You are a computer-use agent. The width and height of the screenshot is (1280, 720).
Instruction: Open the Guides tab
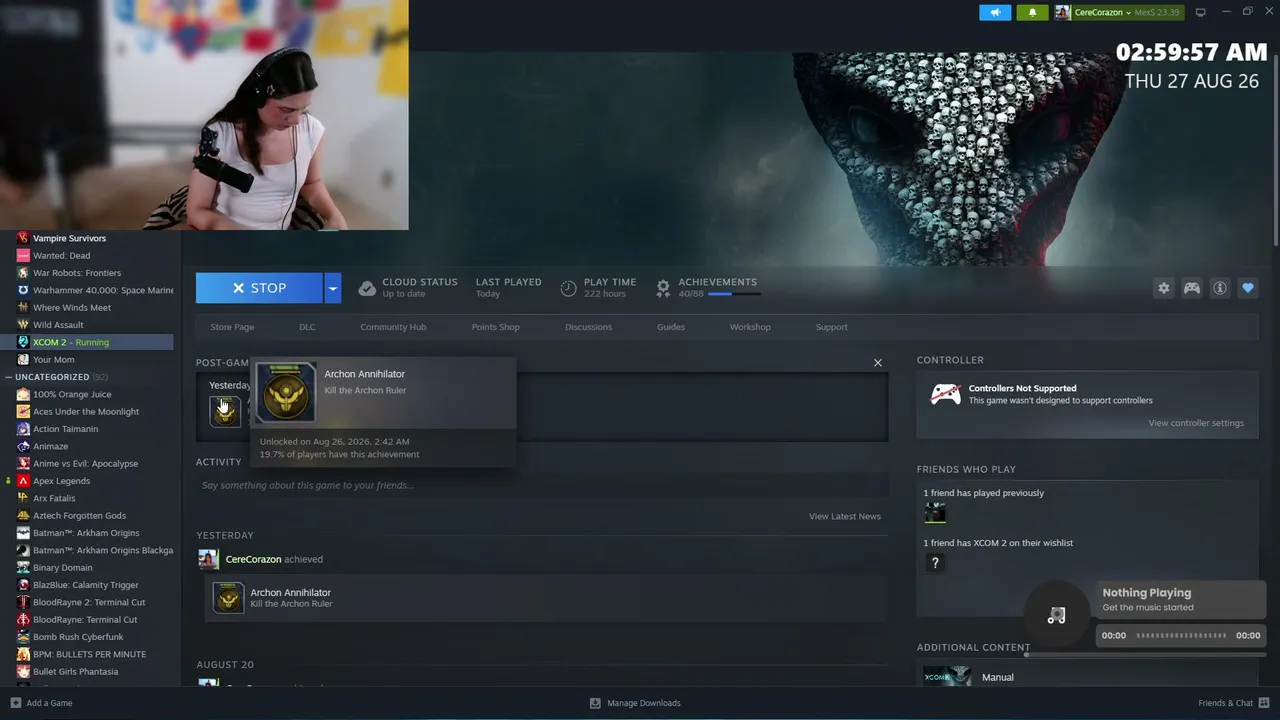click(x=671, y=327)
